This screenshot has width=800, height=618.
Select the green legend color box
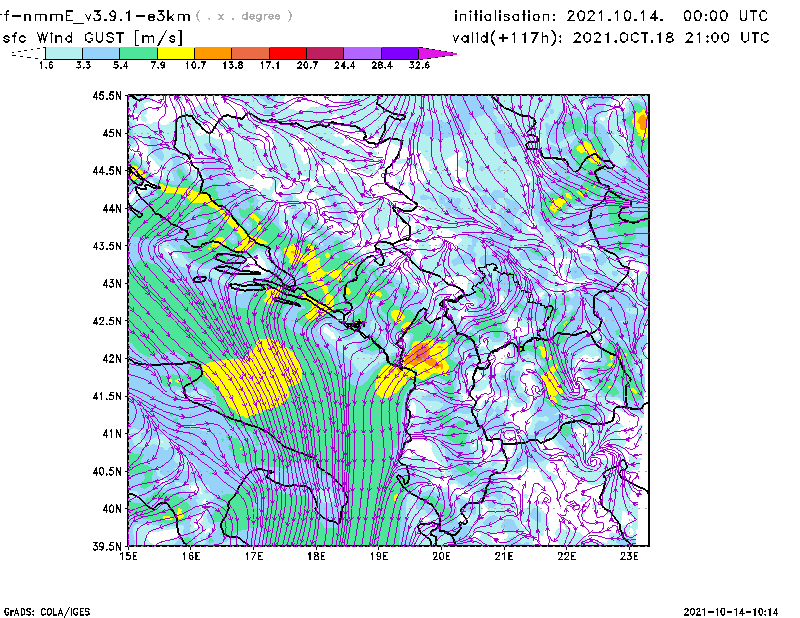pos(138,53)
